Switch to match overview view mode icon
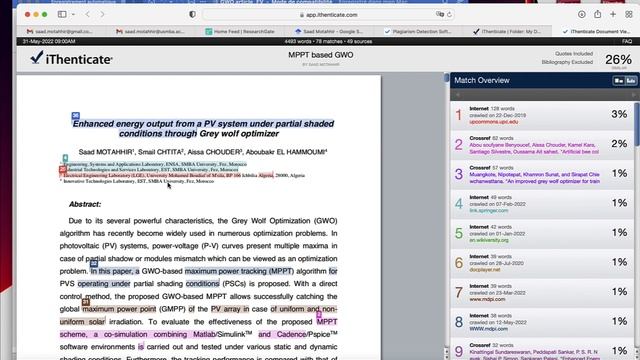The image size is (640, 360). pos(619,80)
